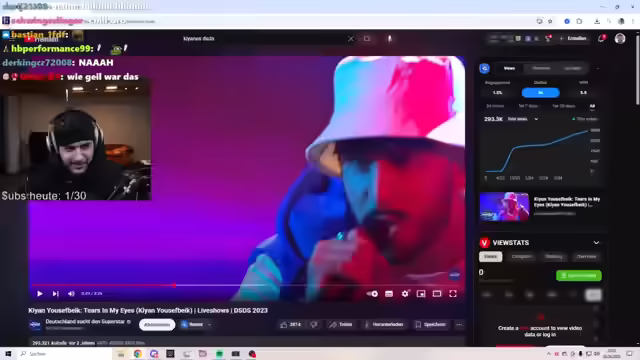The width and height of the screenshot is (640, 360).
Task: Mute the video volume speaker icon
Action: (71, 293)
